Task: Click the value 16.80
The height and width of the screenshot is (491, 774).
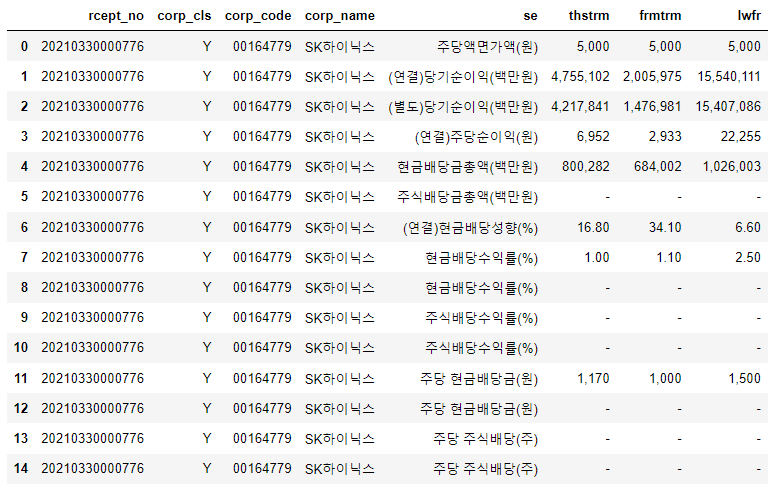Action: point(593,227)
